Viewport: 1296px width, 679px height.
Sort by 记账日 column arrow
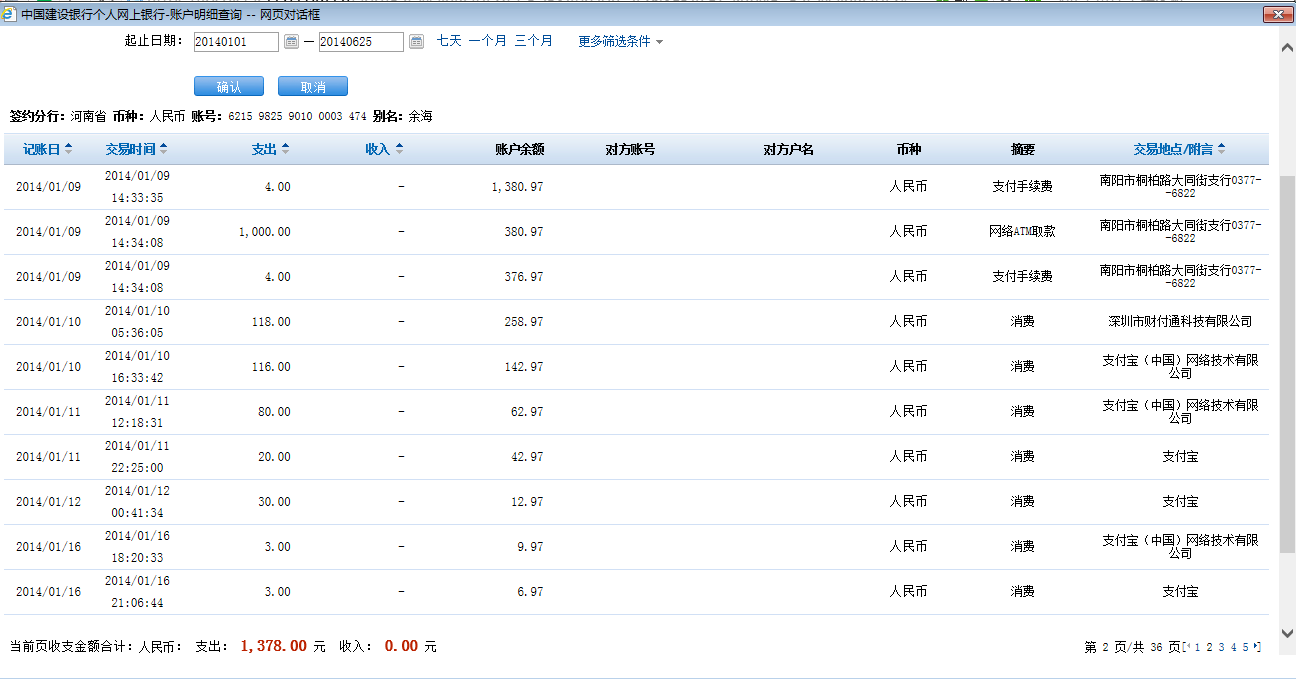(69, 149)
